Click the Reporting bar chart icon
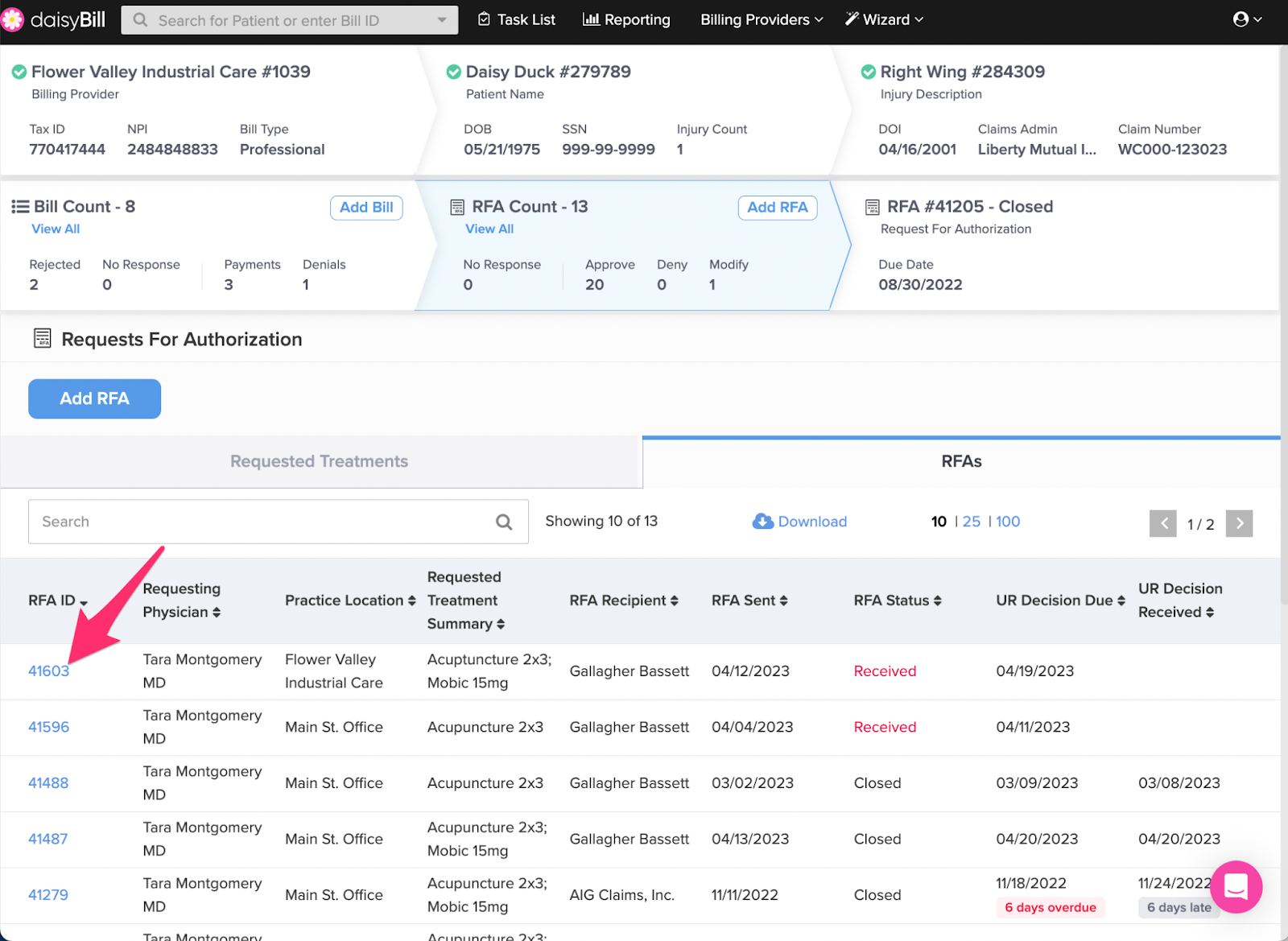 (x=591, y=19)
